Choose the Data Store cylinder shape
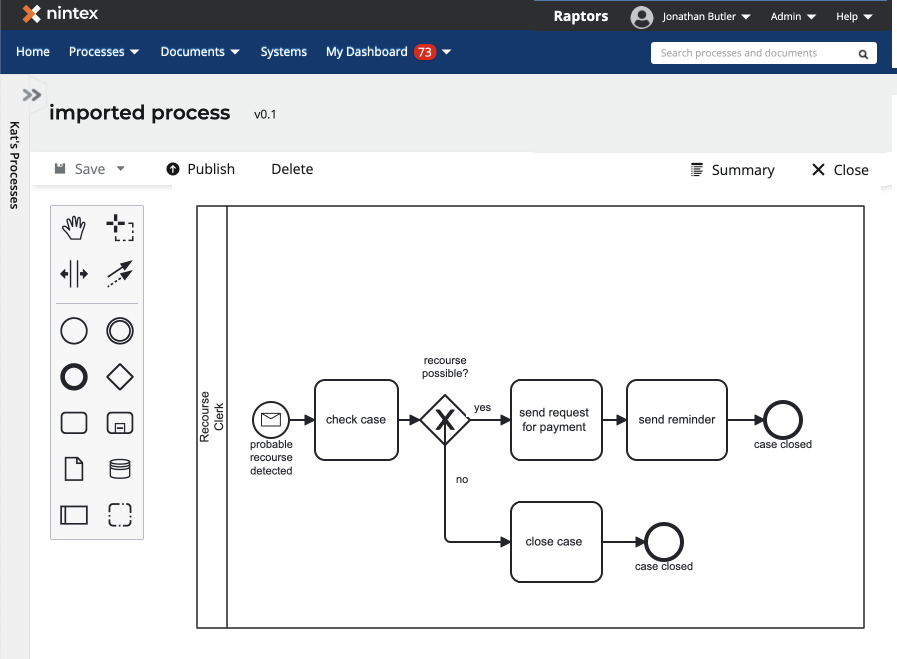 point(120,469)
